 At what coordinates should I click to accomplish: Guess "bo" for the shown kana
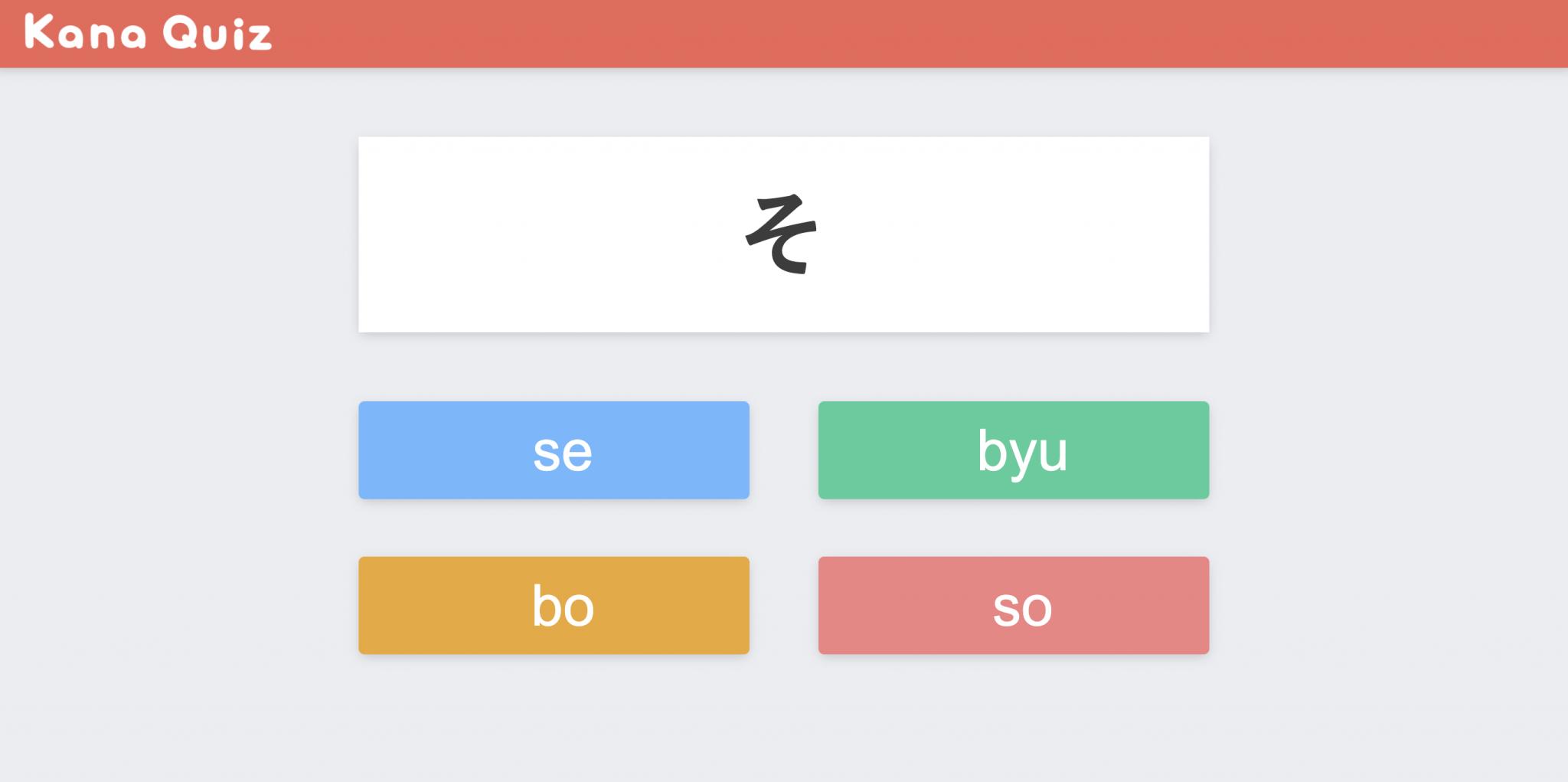[x=554, y=605]
